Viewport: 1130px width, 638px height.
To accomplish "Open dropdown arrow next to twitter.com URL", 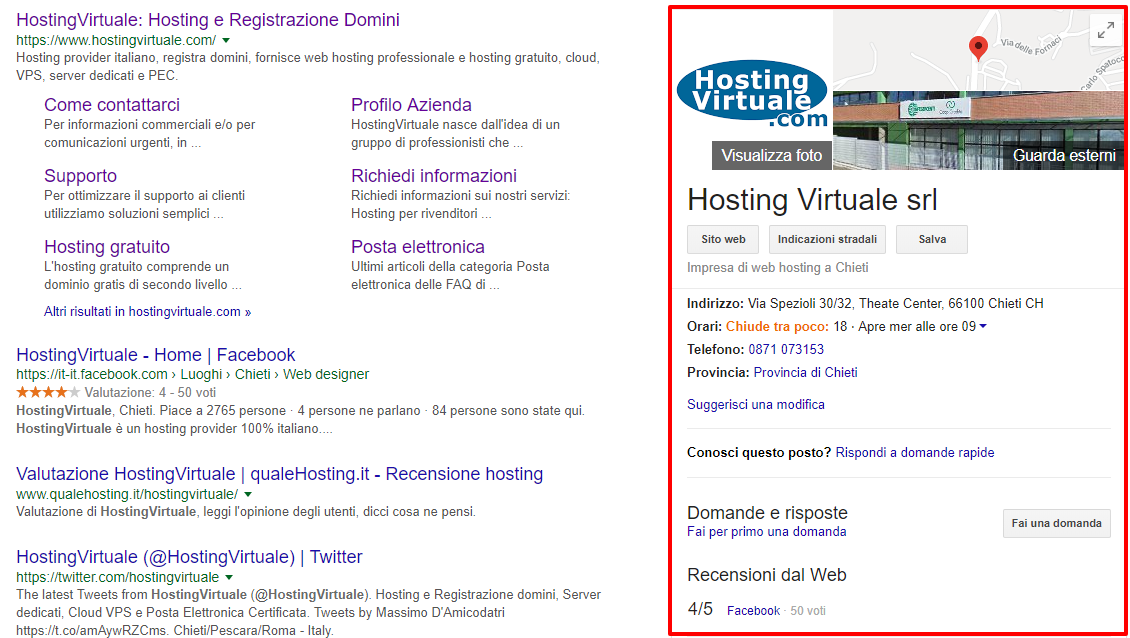I will [228, 577].
